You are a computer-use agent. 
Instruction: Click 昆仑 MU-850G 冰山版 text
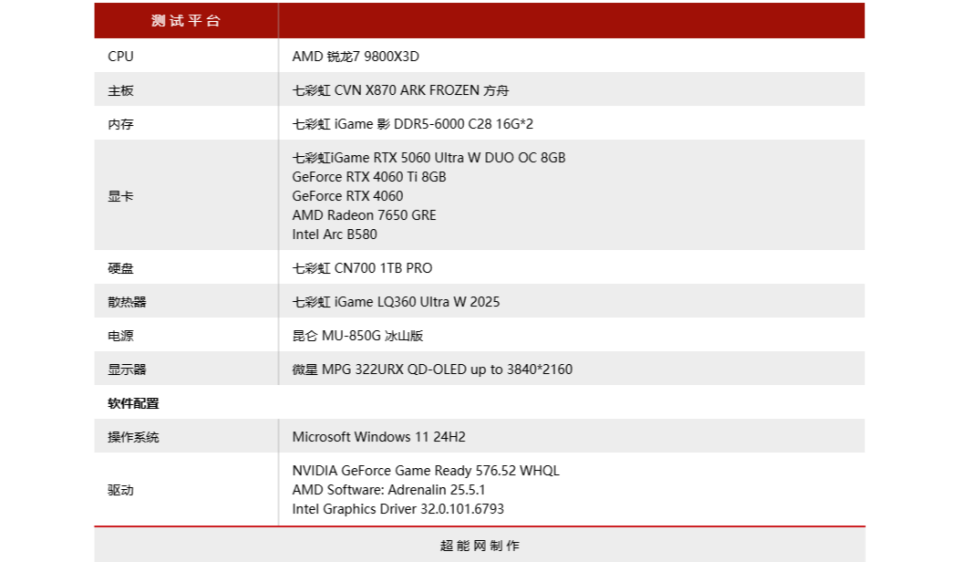coord(358,335)
